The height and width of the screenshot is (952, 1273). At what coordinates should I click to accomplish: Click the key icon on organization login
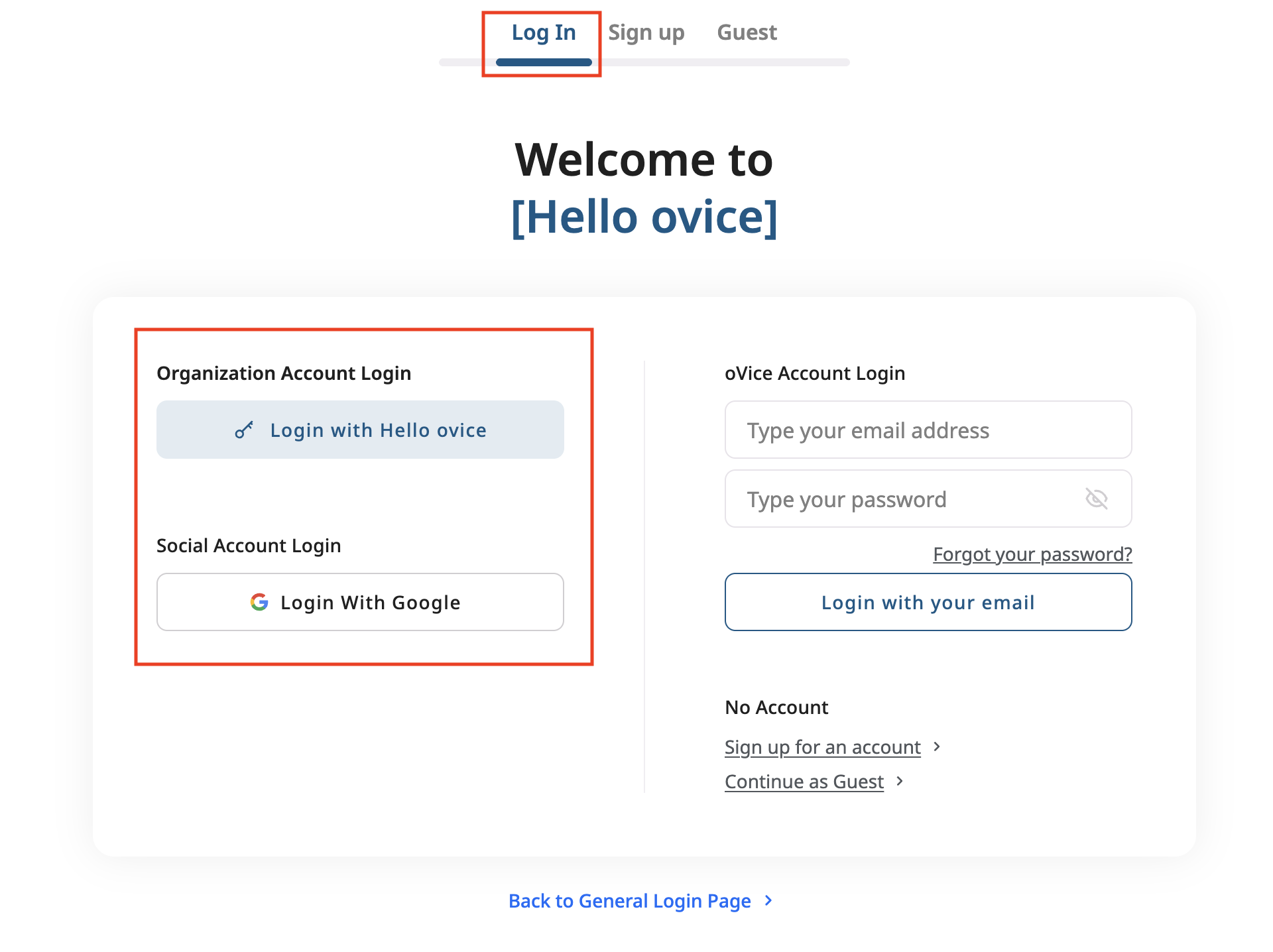coord(244,430)
